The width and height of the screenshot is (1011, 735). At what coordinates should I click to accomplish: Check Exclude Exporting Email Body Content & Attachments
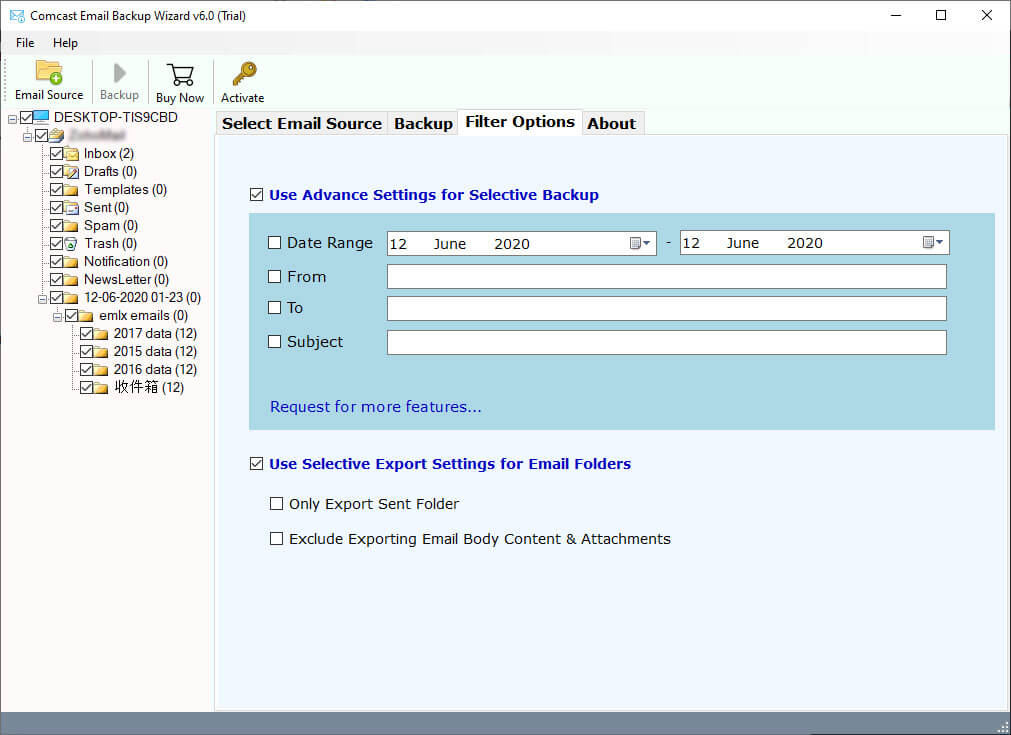click(277, 538)
